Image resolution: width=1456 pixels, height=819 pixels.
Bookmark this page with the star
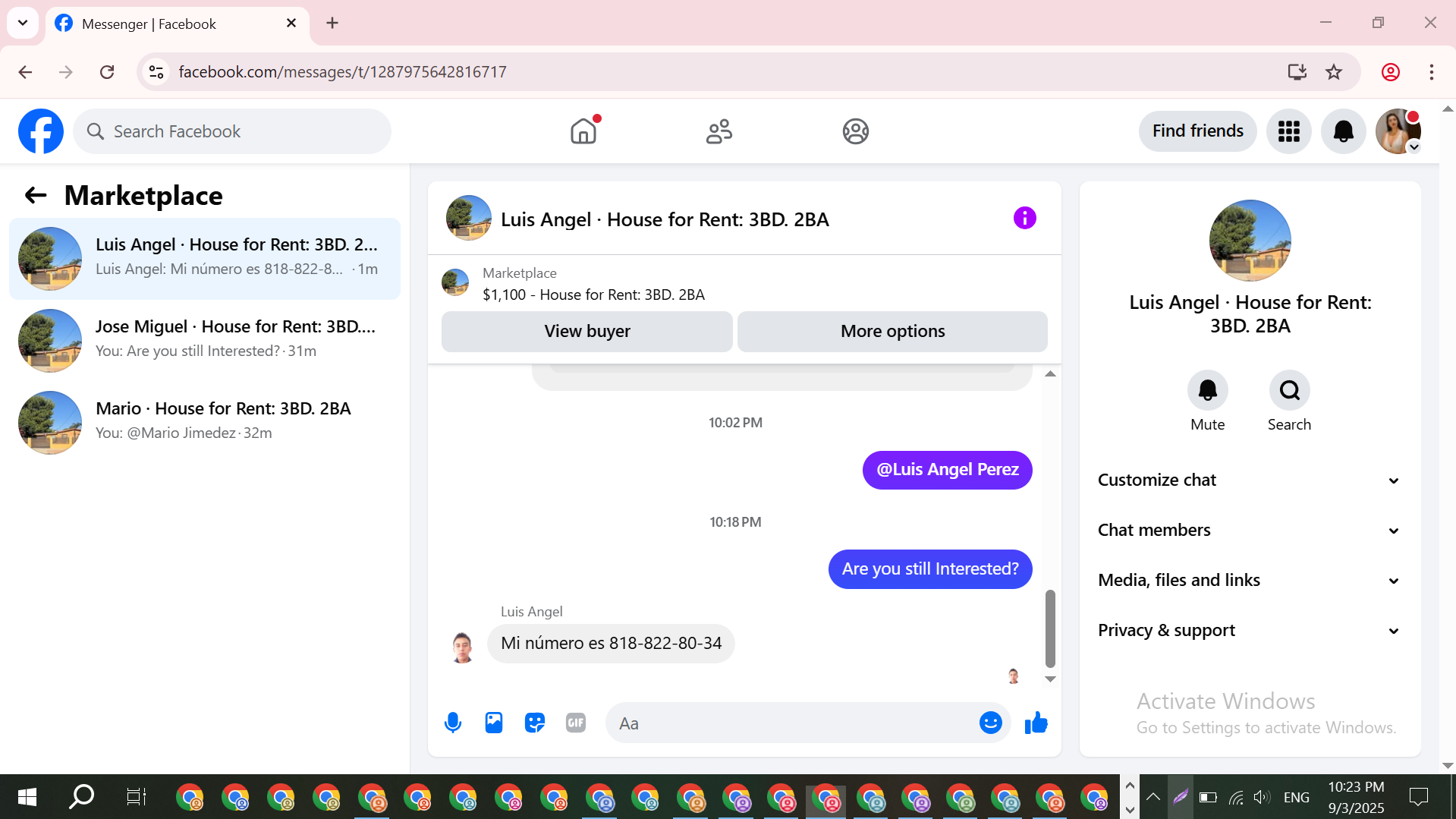(x=1334, y=72)
